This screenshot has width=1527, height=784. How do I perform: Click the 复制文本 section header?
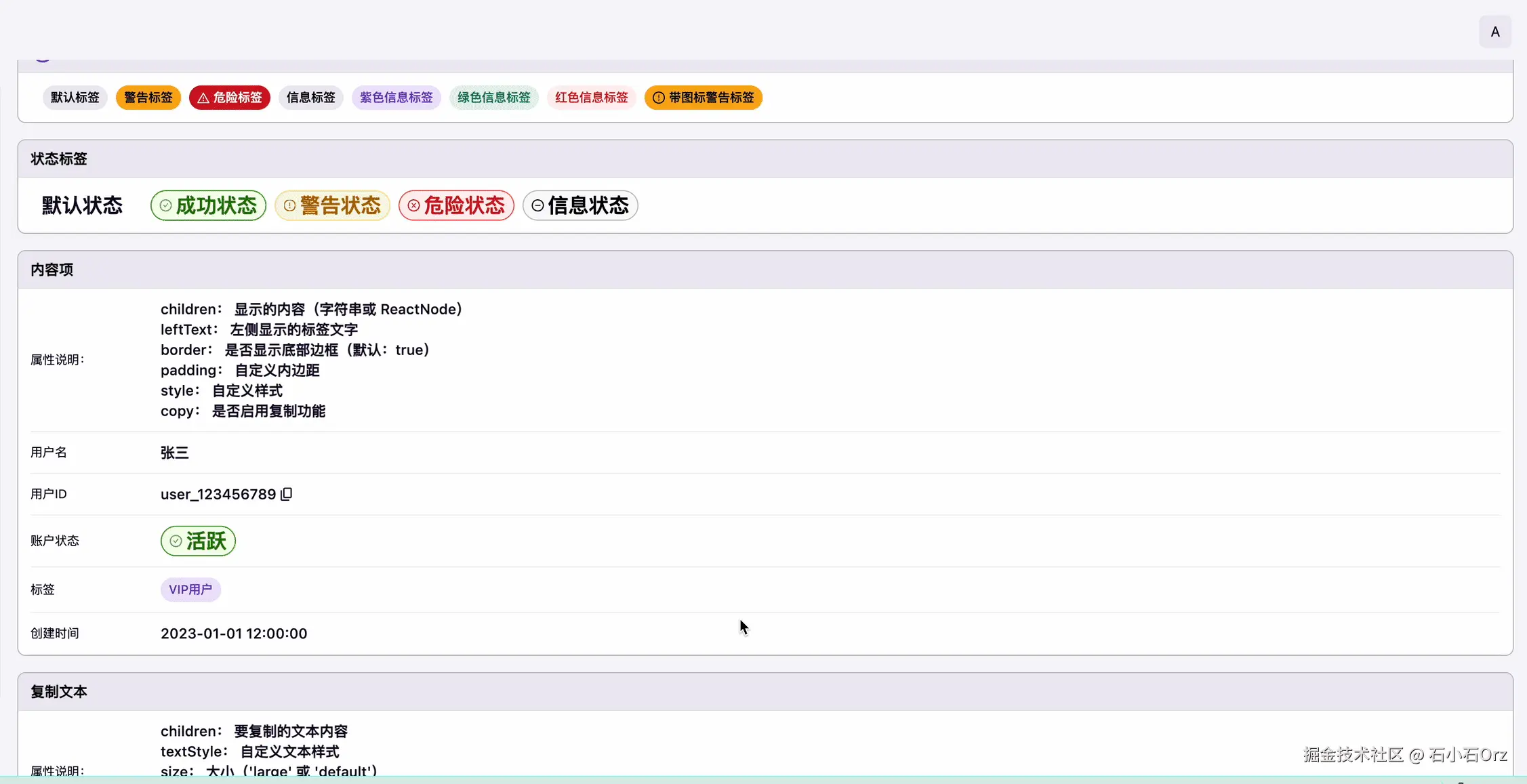pos(59,692)
